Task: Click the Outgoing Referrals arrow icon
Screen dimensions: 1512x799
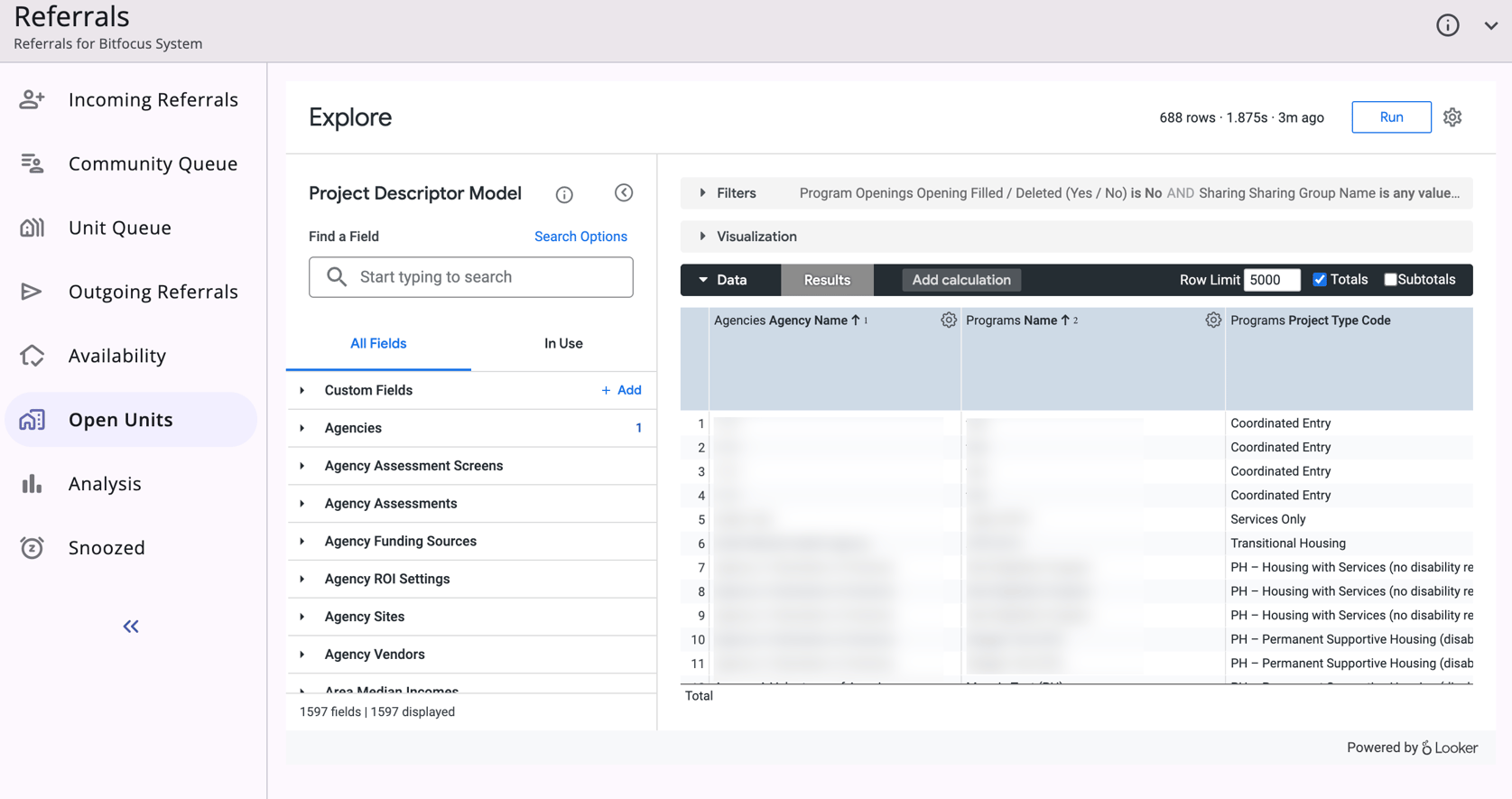Action: pyautogui.click(x=32, y=292)
